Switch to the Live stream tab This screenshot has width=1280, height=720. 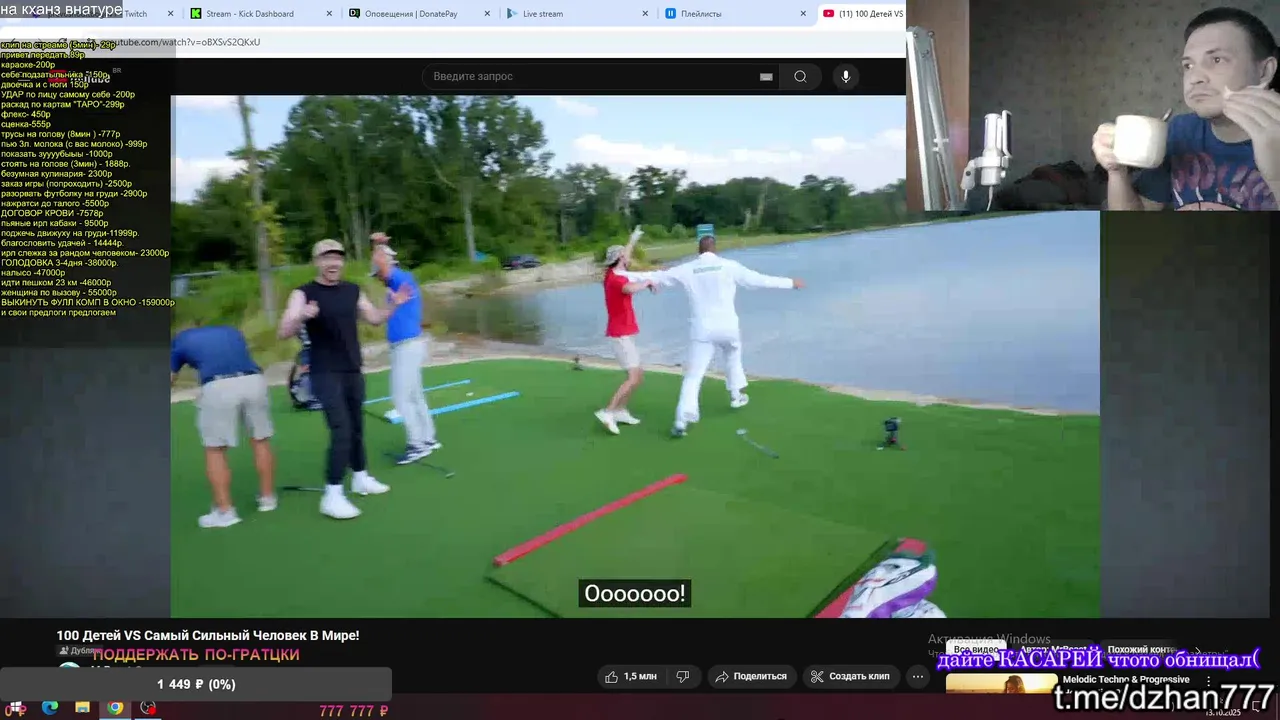pos(579,14)
